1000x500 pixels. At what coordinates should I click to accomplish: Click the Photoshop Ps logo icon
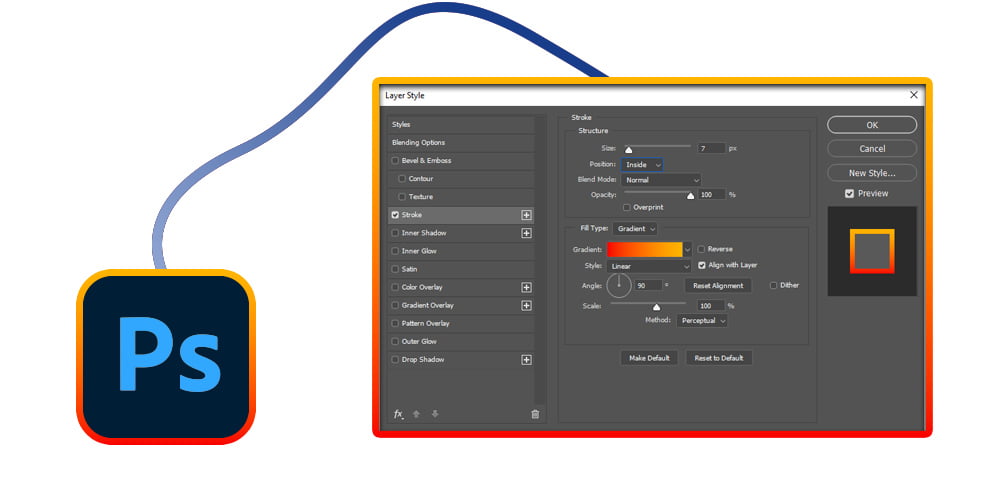(166, 357)
